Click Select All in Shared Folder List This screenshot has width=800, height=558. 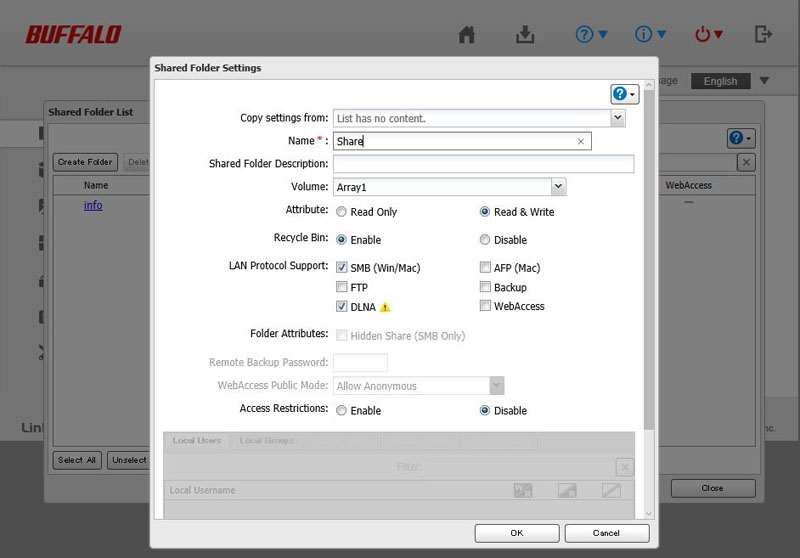tap(77, 460)
